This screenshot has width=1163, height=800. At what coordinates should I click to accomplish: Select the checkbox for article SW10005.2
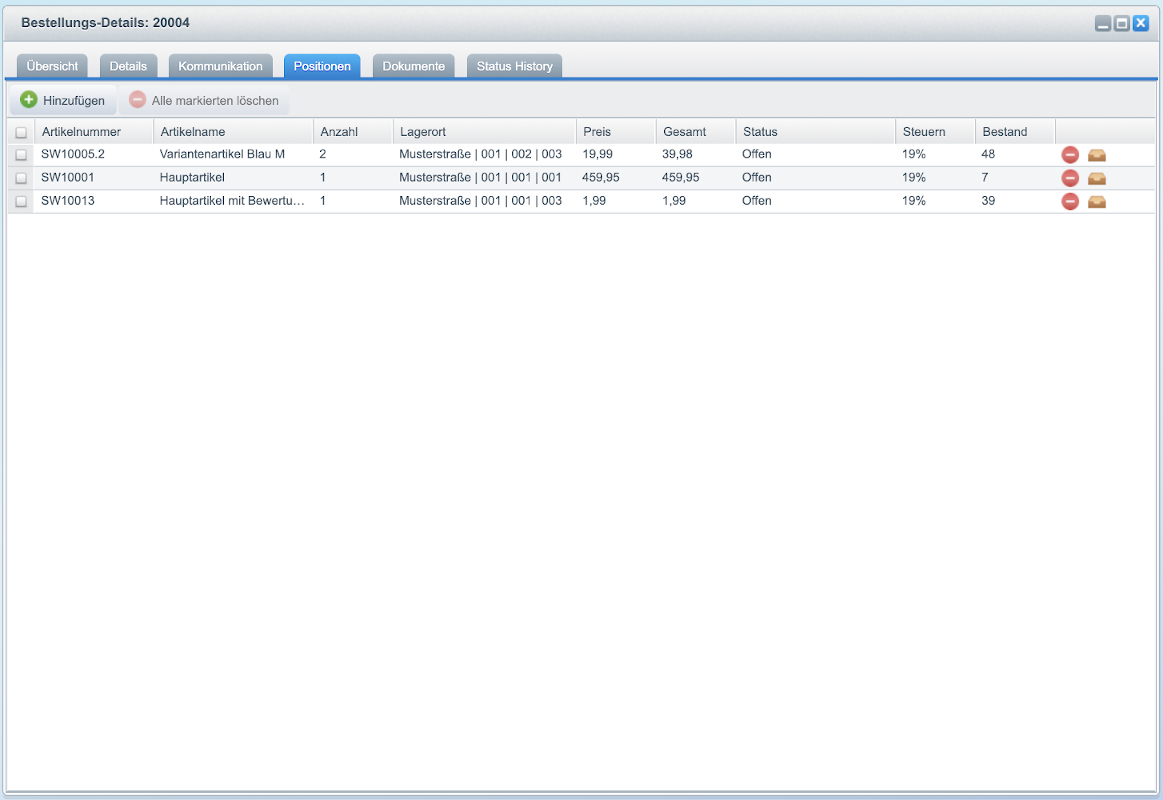[21, 155]
